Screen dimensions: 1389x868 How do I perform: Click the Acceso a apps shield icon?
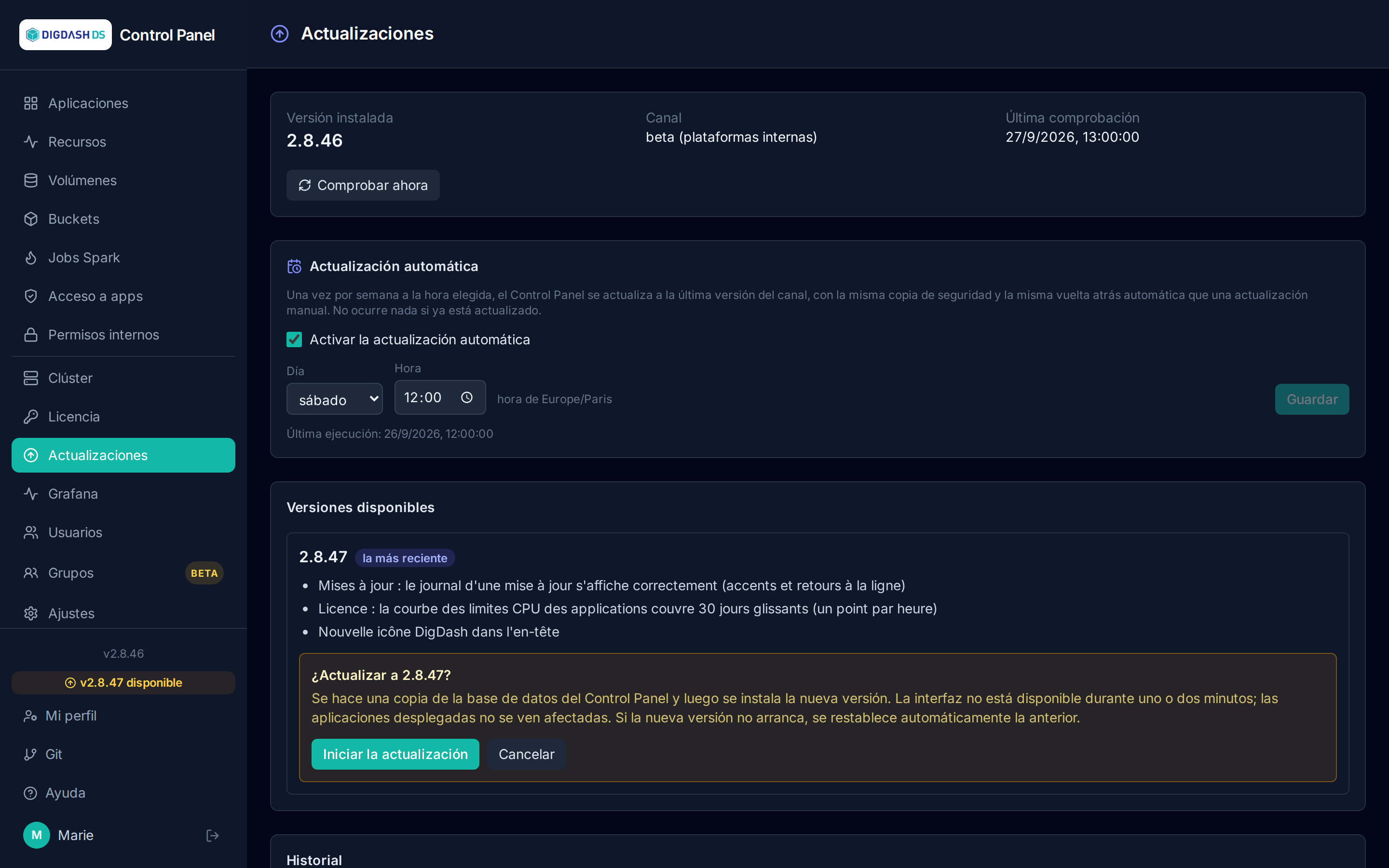(30, 296)
